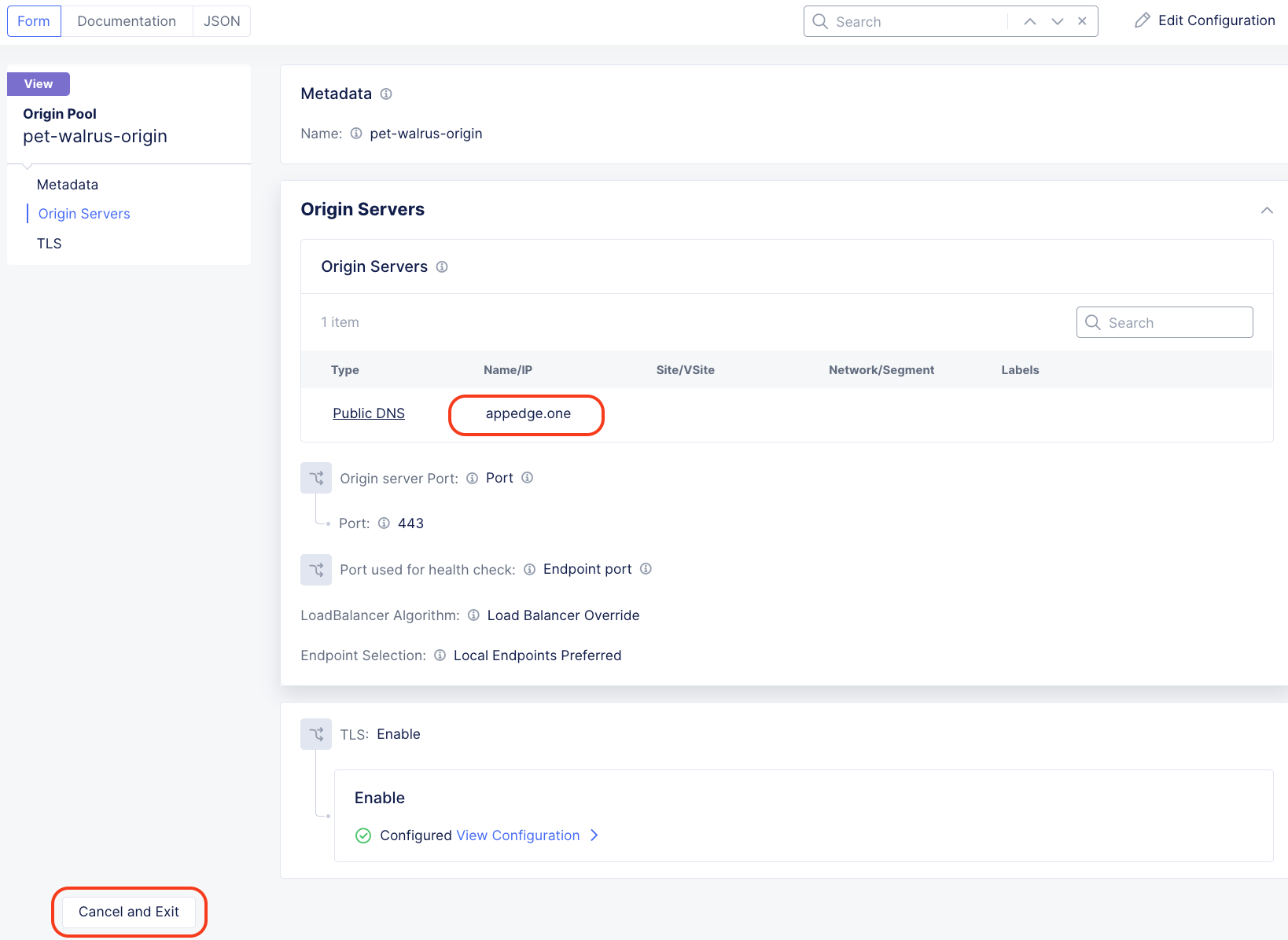Image resolution: width=1288 pixels, height=940 pixels.
Task: Click info icon next to Endpoint Selection
Action: pos(440,655)
